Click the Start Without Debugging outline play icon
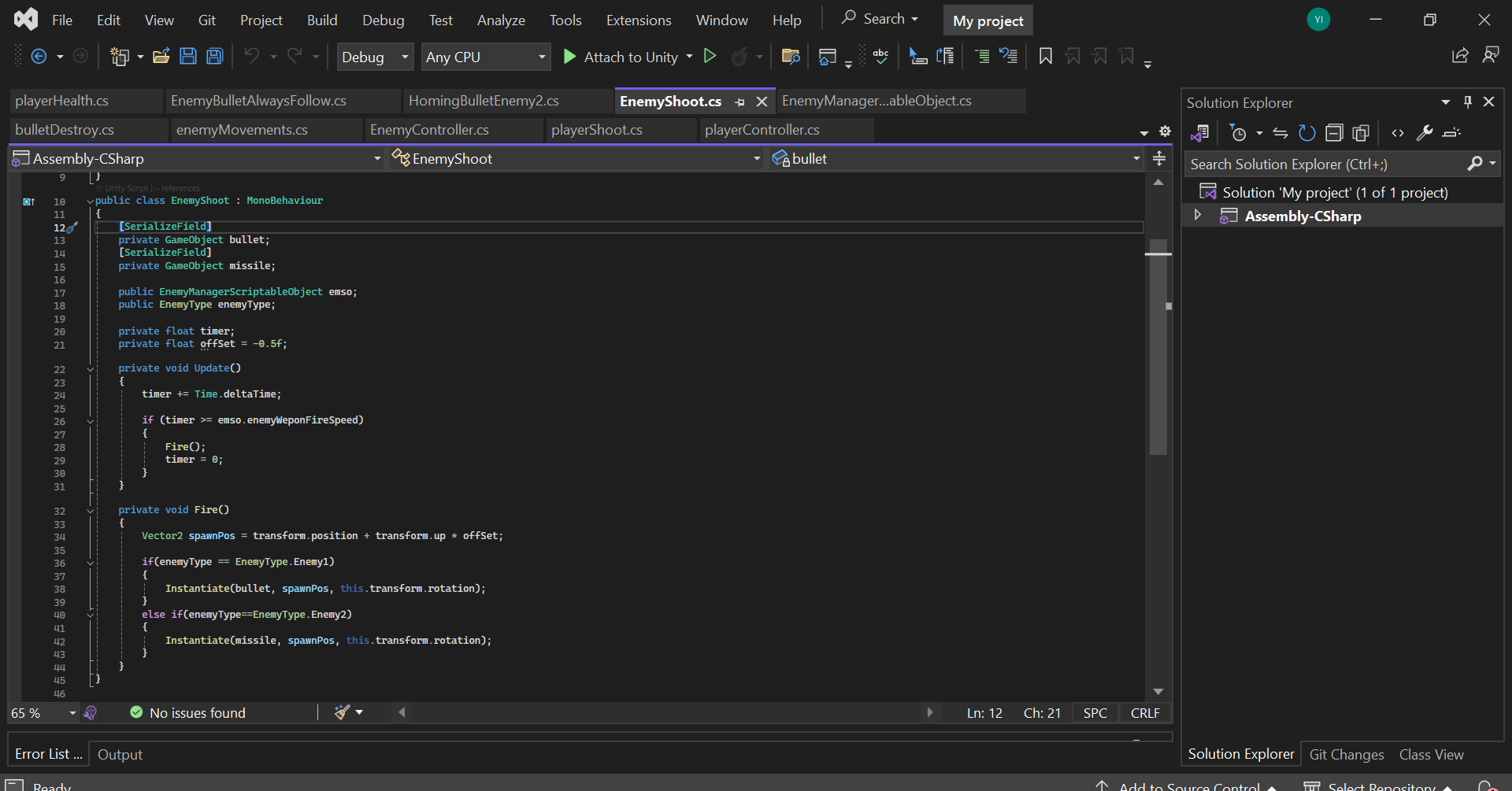Viewport: 1512px width, 791px height. (710, 56)
